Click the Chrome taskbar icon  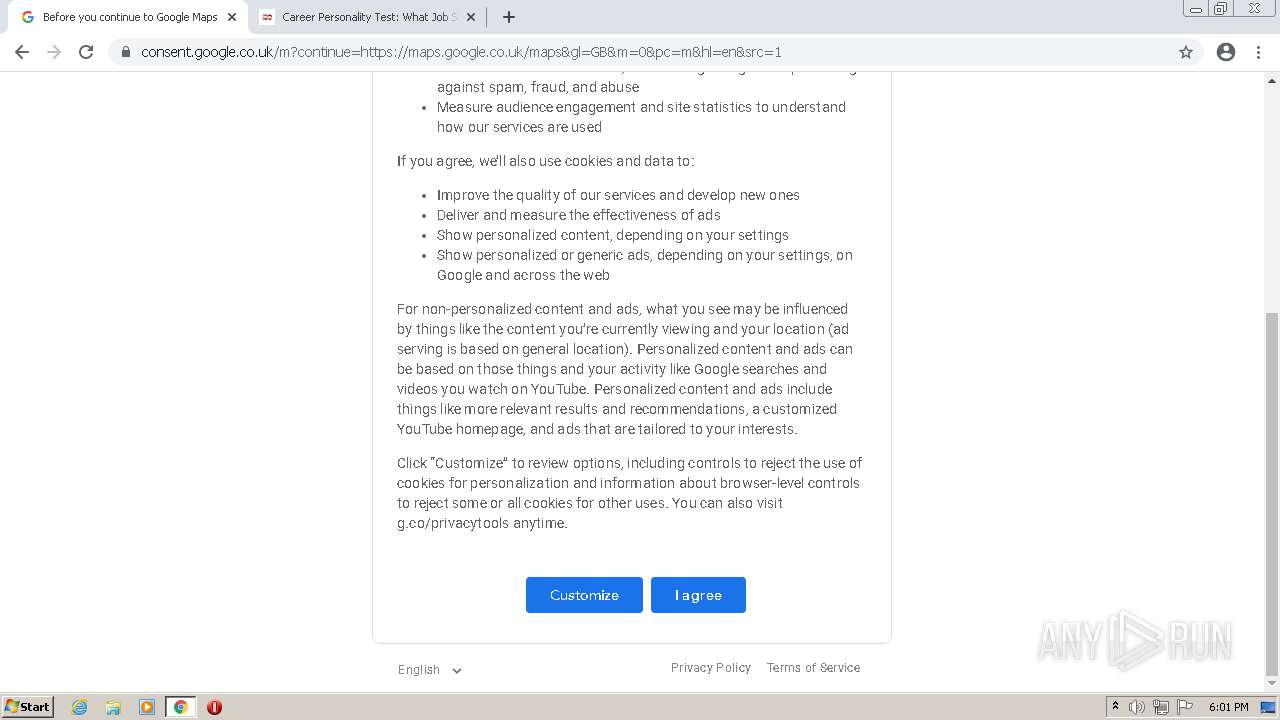[180, 707]
